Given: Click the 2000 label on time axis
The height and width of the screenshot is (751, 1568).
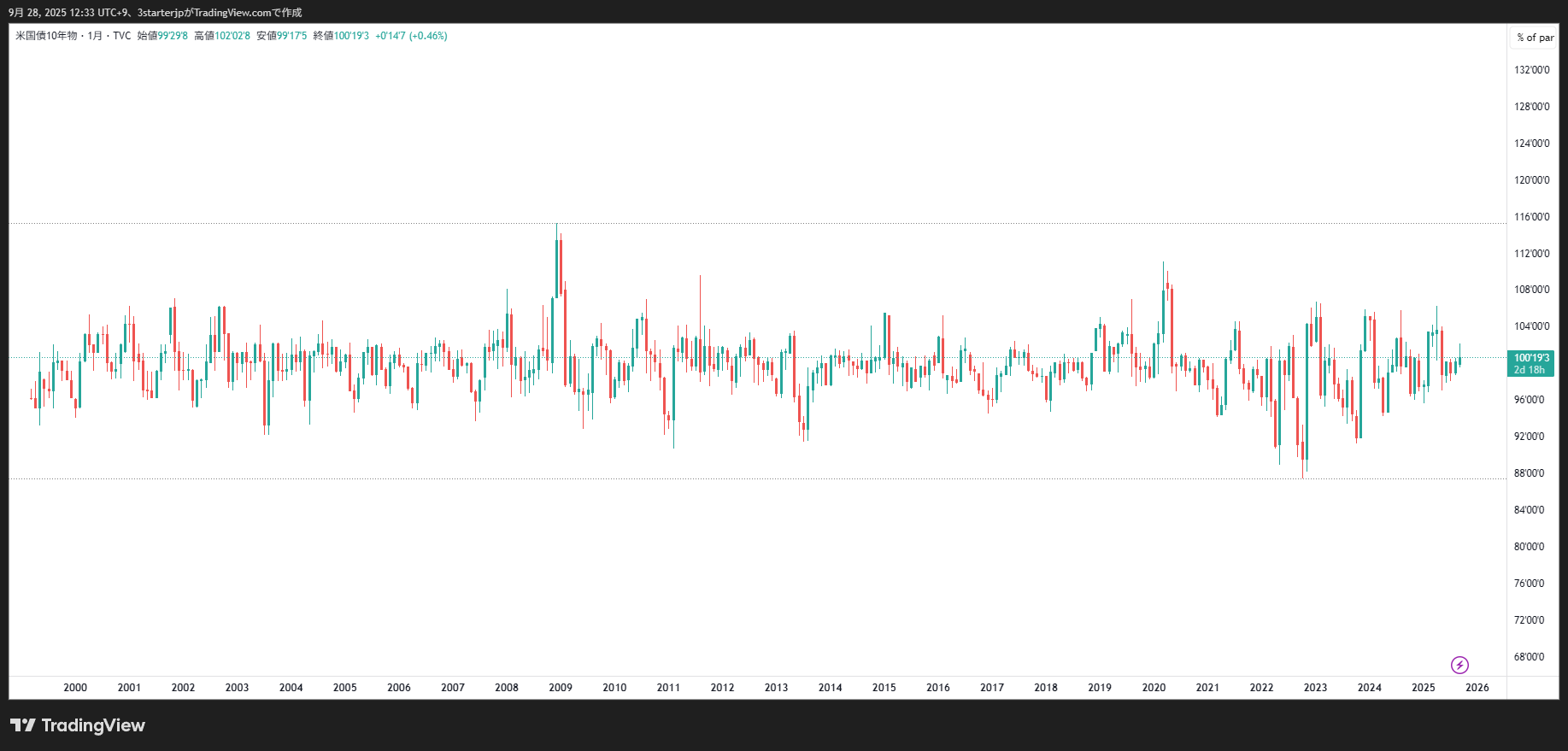Looking at the screenshot, I should pos(75,688).
